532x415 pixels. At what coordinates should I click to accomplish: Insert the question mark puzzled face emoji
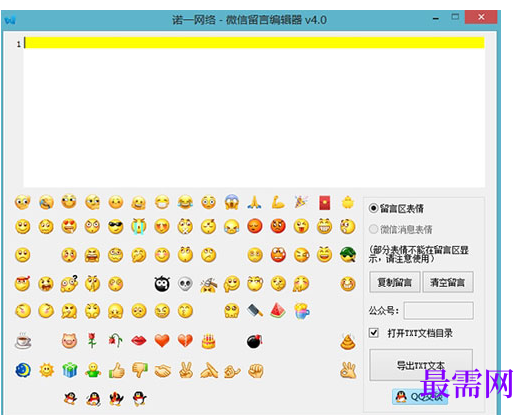69,284
